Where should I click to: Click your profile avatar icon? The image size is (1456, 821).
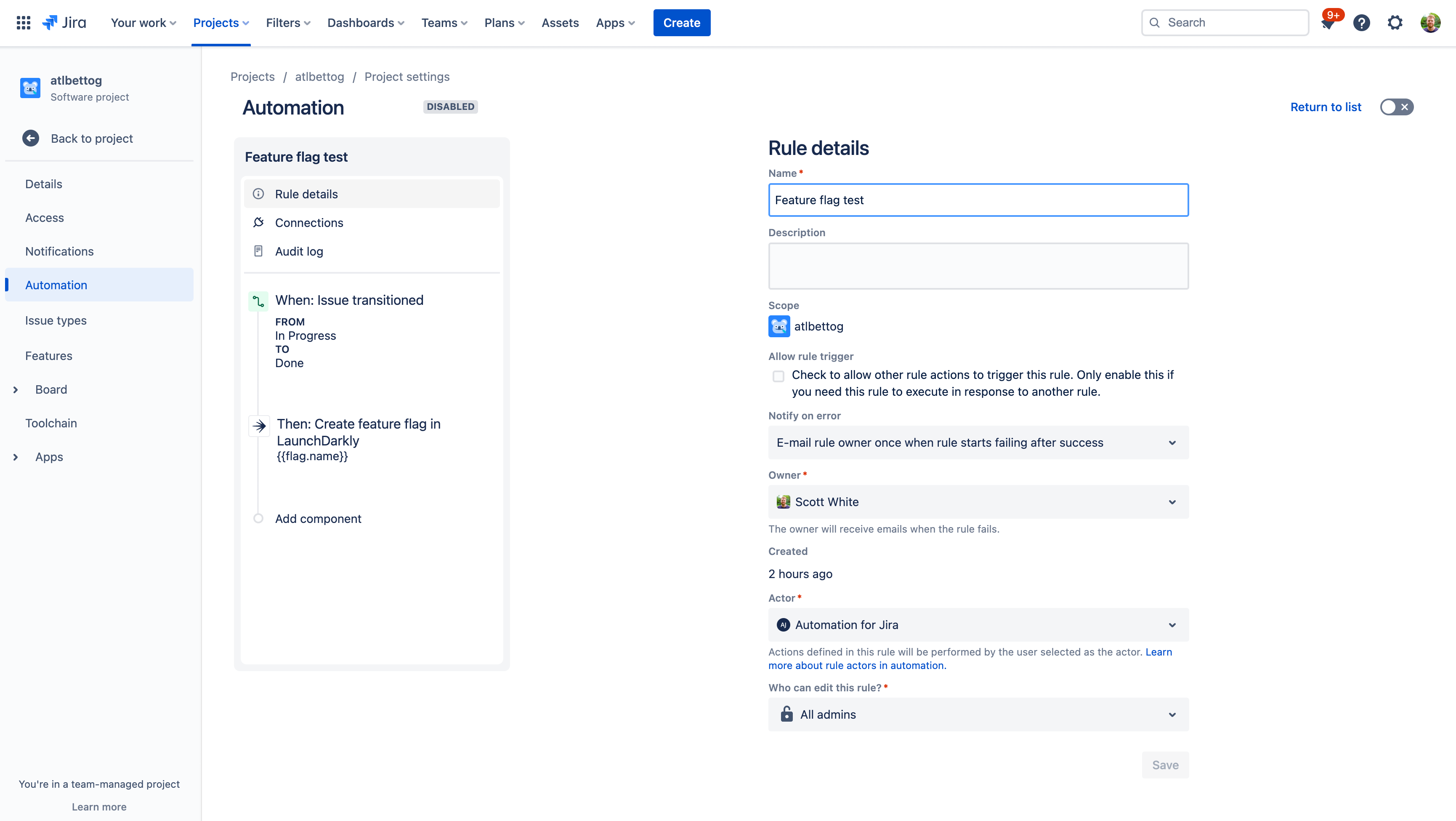click(1430, 23)
